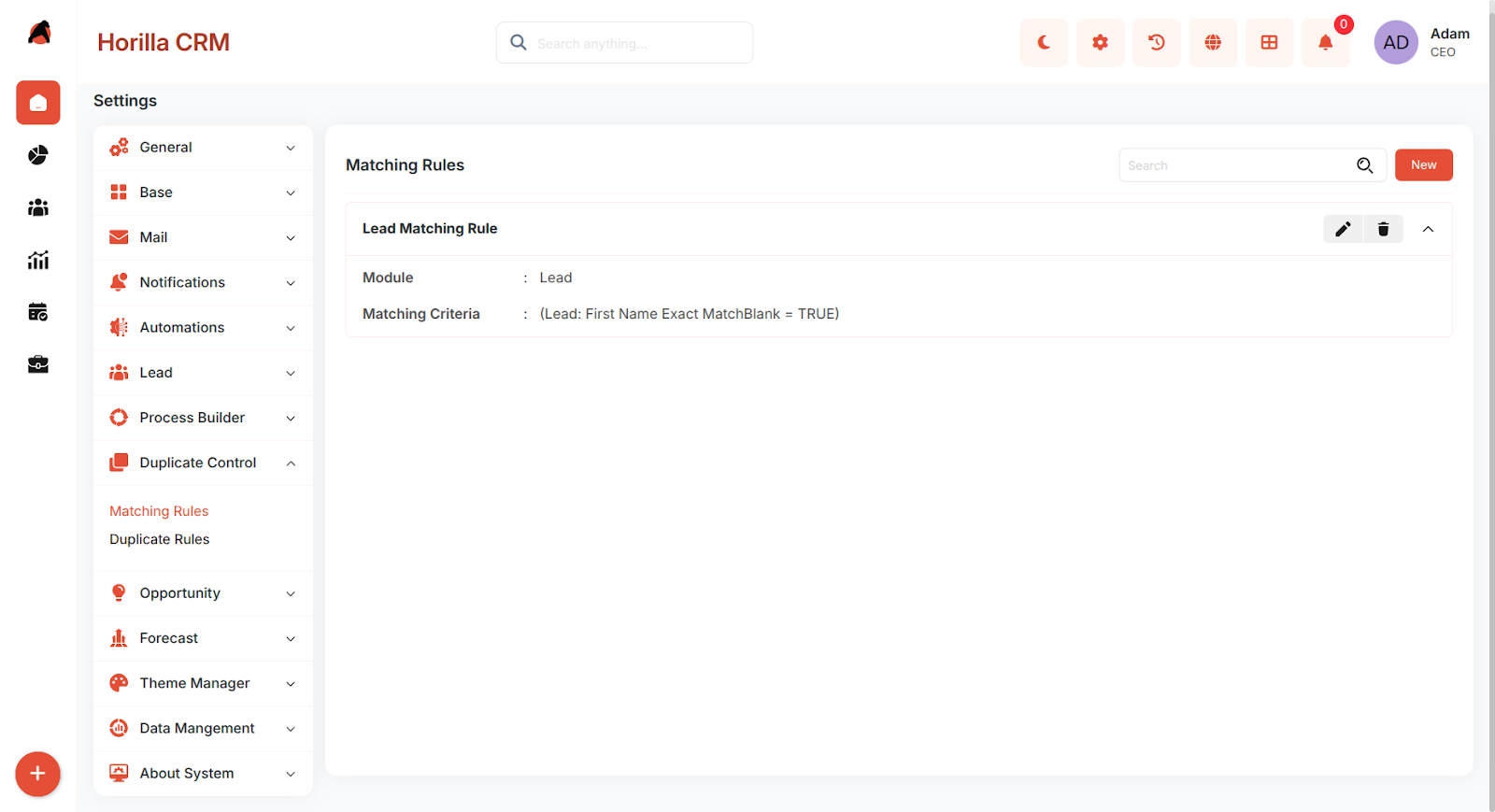Select Matching Rules submenu item
The width and height of the screenshot is (1495, 812).
(x=159, y=511)
